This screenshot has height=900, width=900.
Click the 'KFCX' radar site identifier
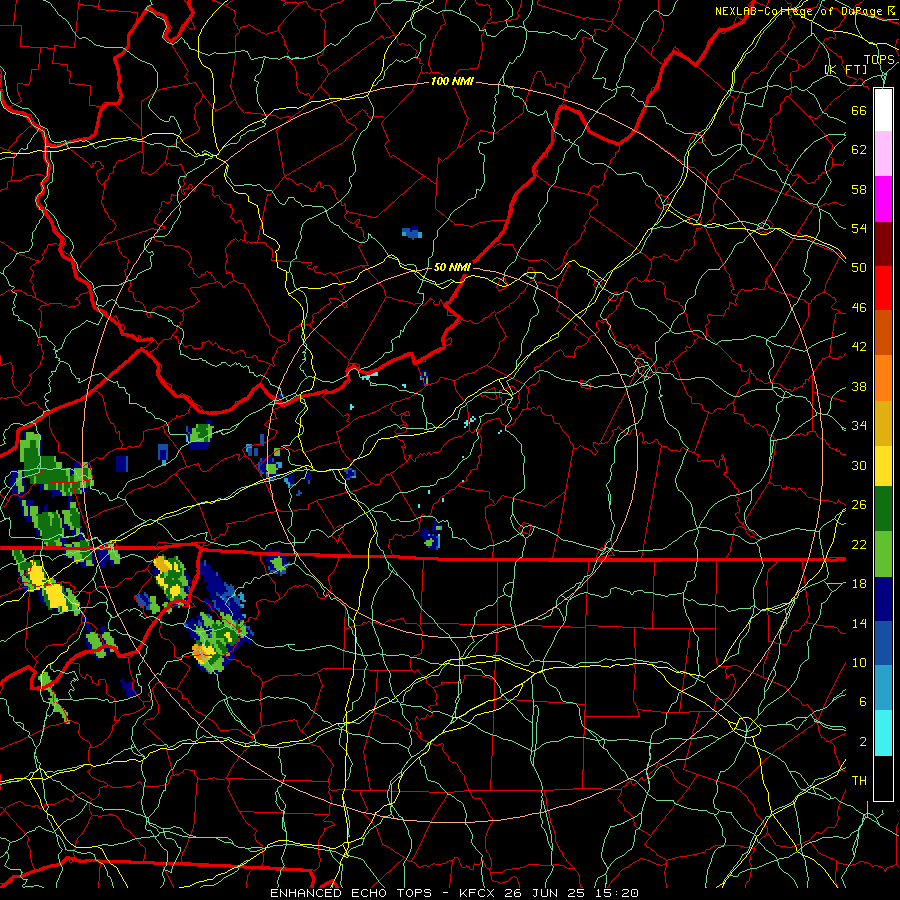(x=479, y=893)
